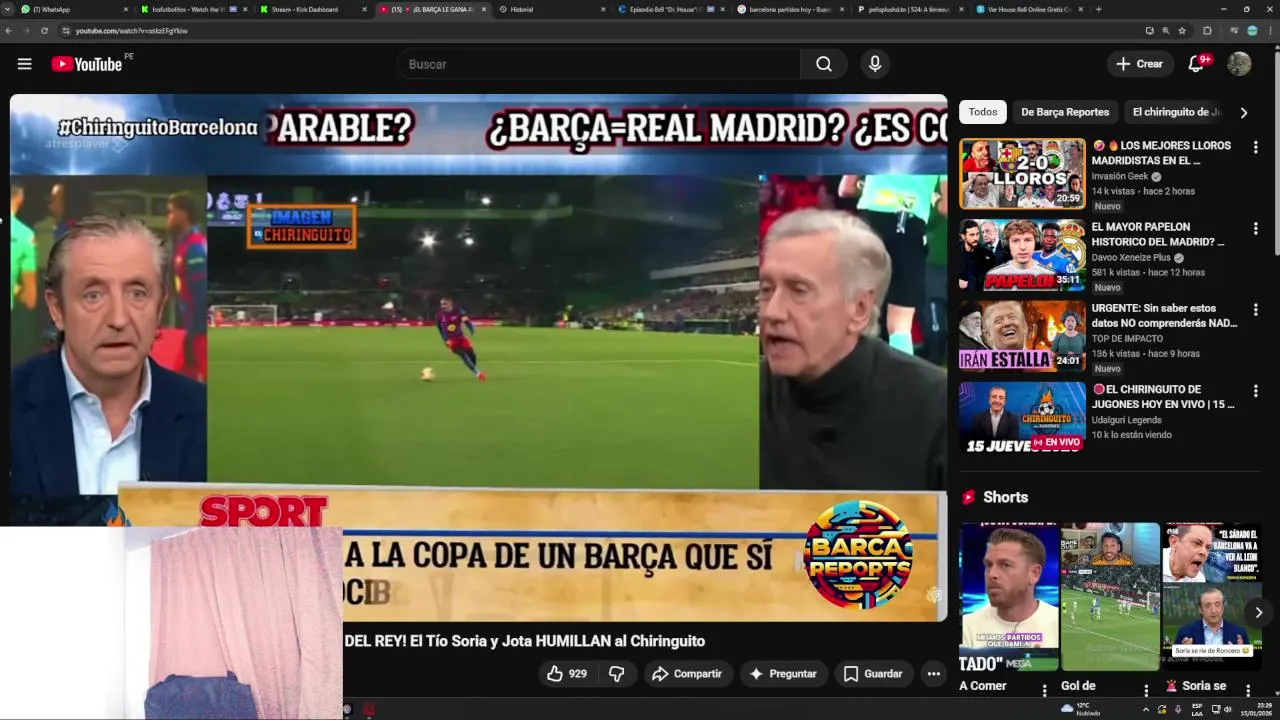Dislike the video with the thumbs down button
The width and height of the screenshot is (1280, 720).
coord(616,674)
